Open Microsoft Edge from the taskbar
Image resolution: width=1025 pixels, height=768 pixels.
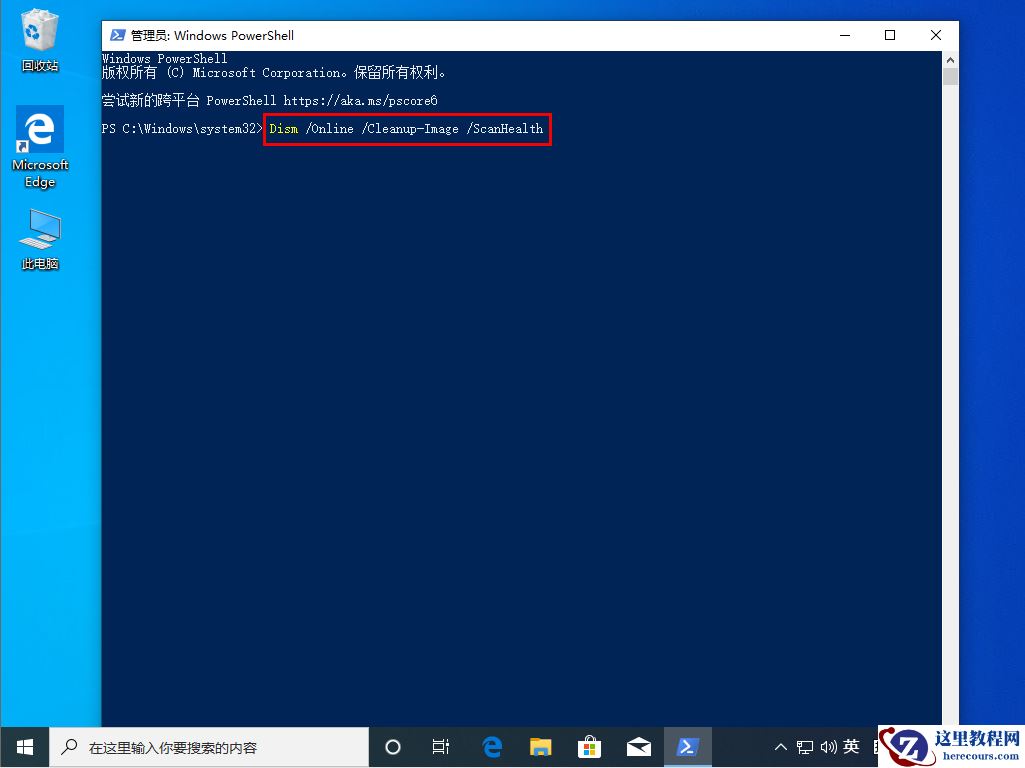pos(491,747)
